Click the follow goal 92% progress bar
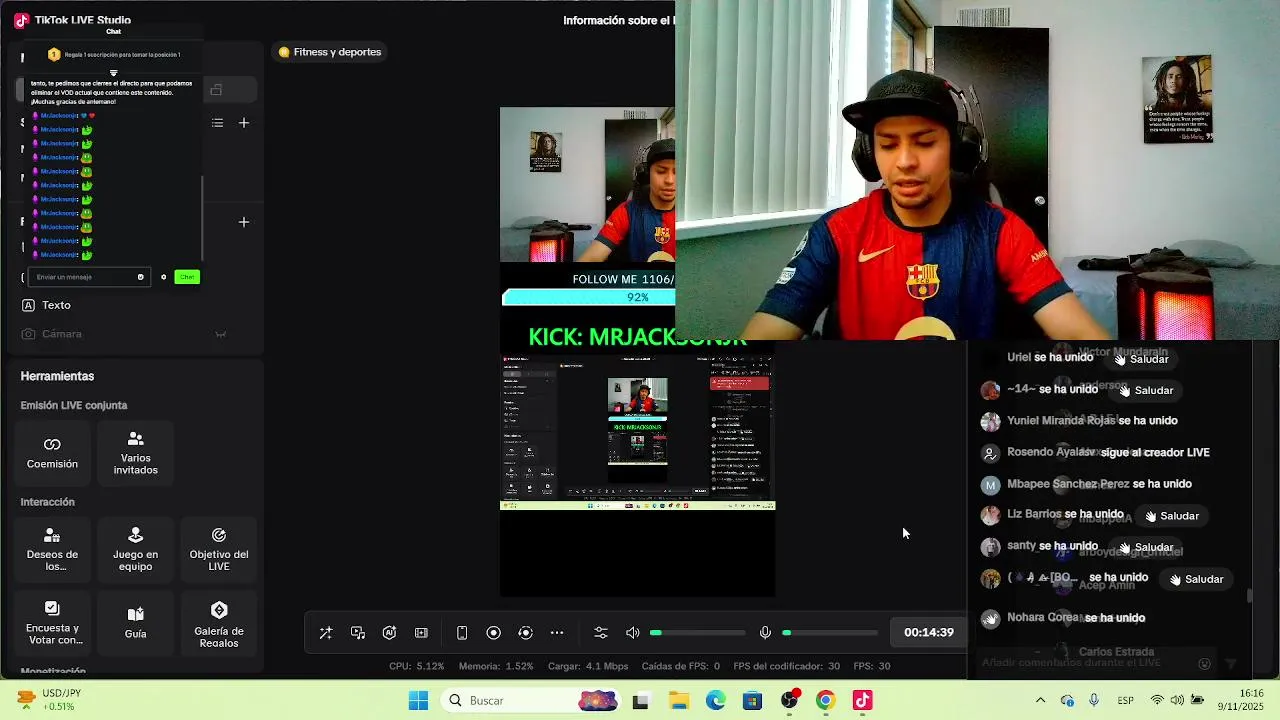Image resolution: width=1280 pixels, height=720 pixels. (588, 297)
